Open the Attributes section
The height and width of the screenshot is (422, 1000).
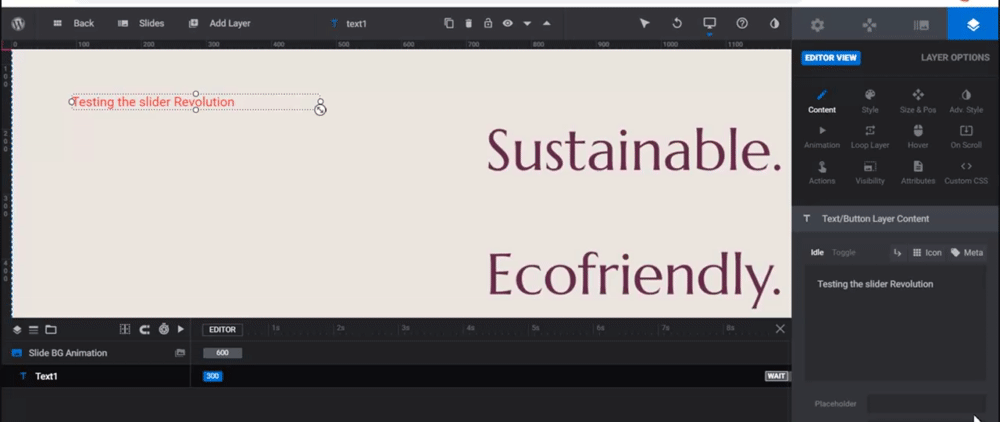click(918, 173)
